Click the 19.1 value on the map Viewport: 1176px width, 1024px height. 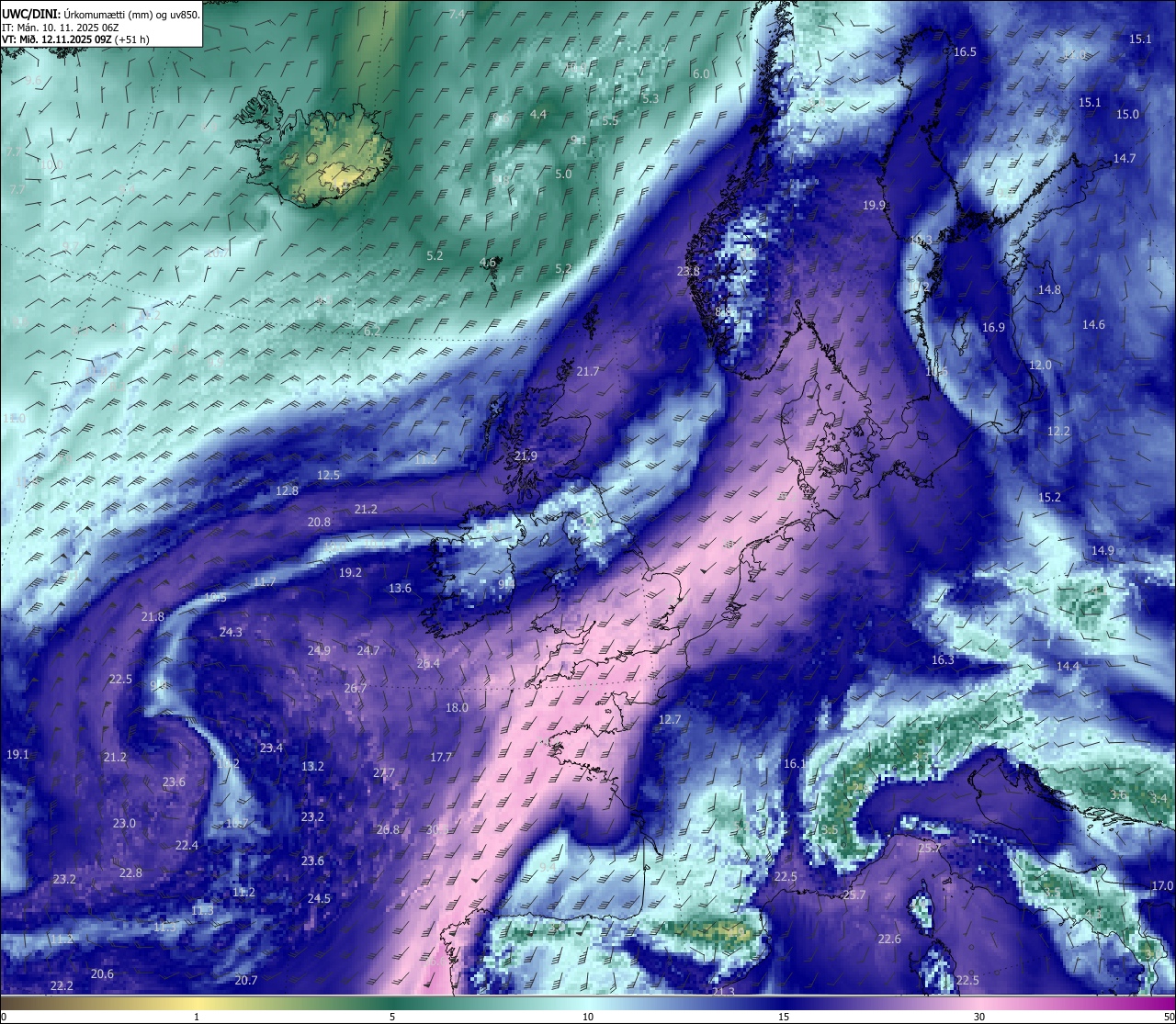point(17,755)
